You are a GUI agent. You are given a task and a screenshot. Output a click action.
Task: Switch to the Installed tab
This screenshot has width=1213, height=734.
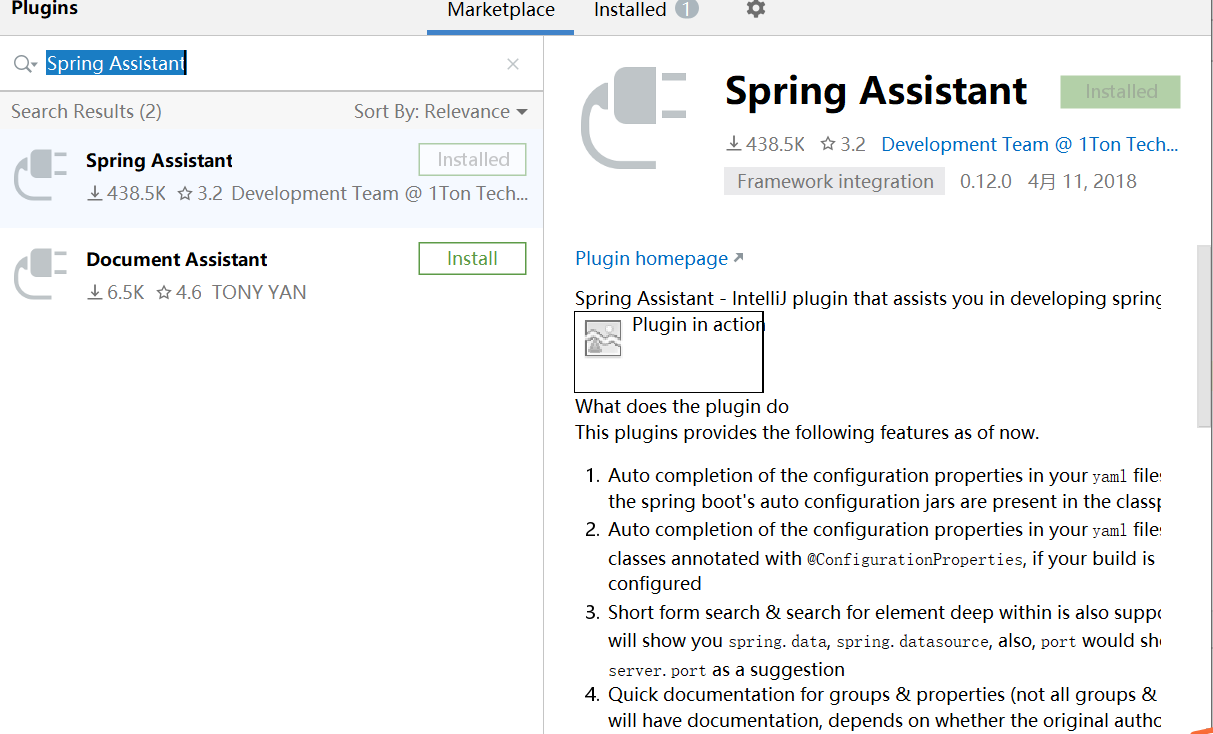(630, 10)
